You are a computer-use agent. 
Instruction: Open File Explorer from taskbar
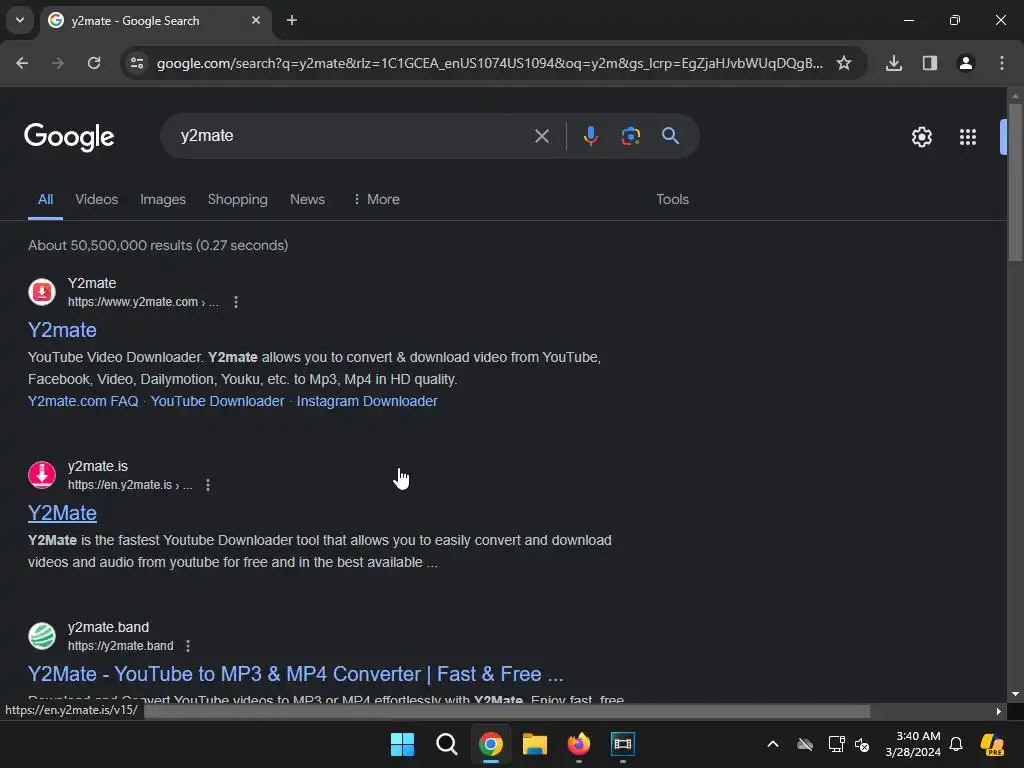pyautogui.click(x=535, y=744)
